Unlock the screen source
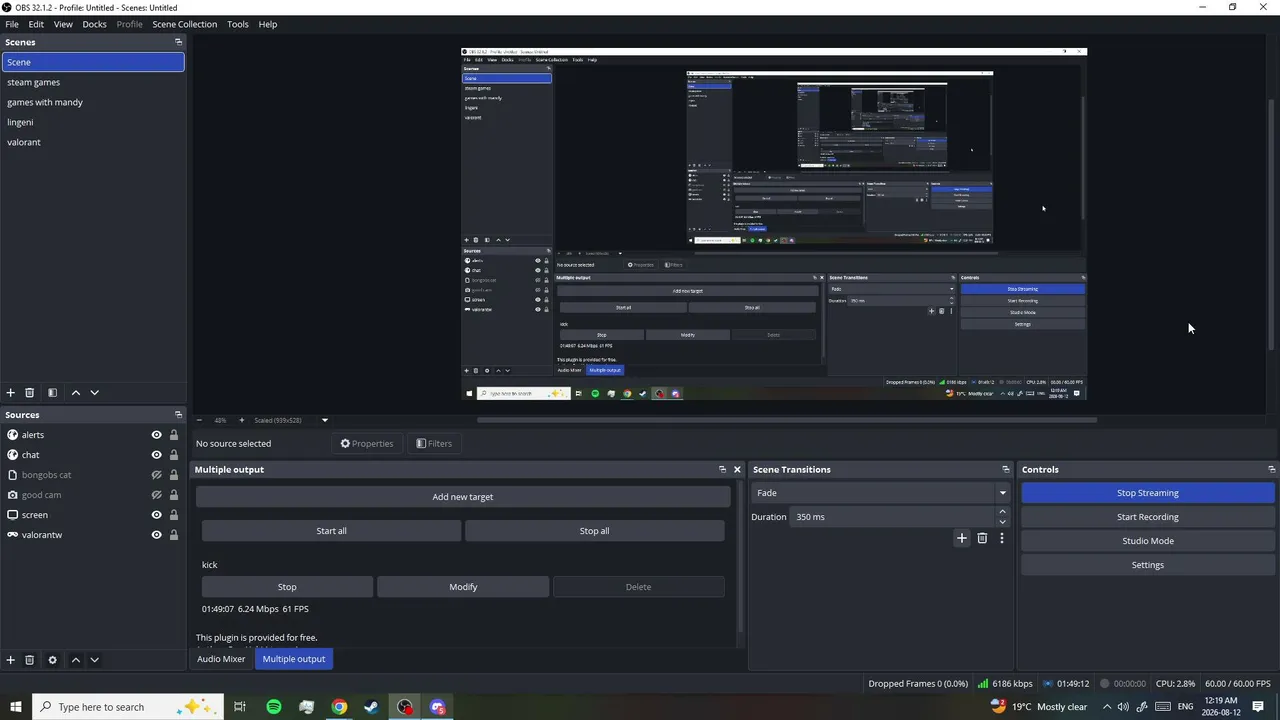This screenshot has width=1280, height=720. point(174,515)
